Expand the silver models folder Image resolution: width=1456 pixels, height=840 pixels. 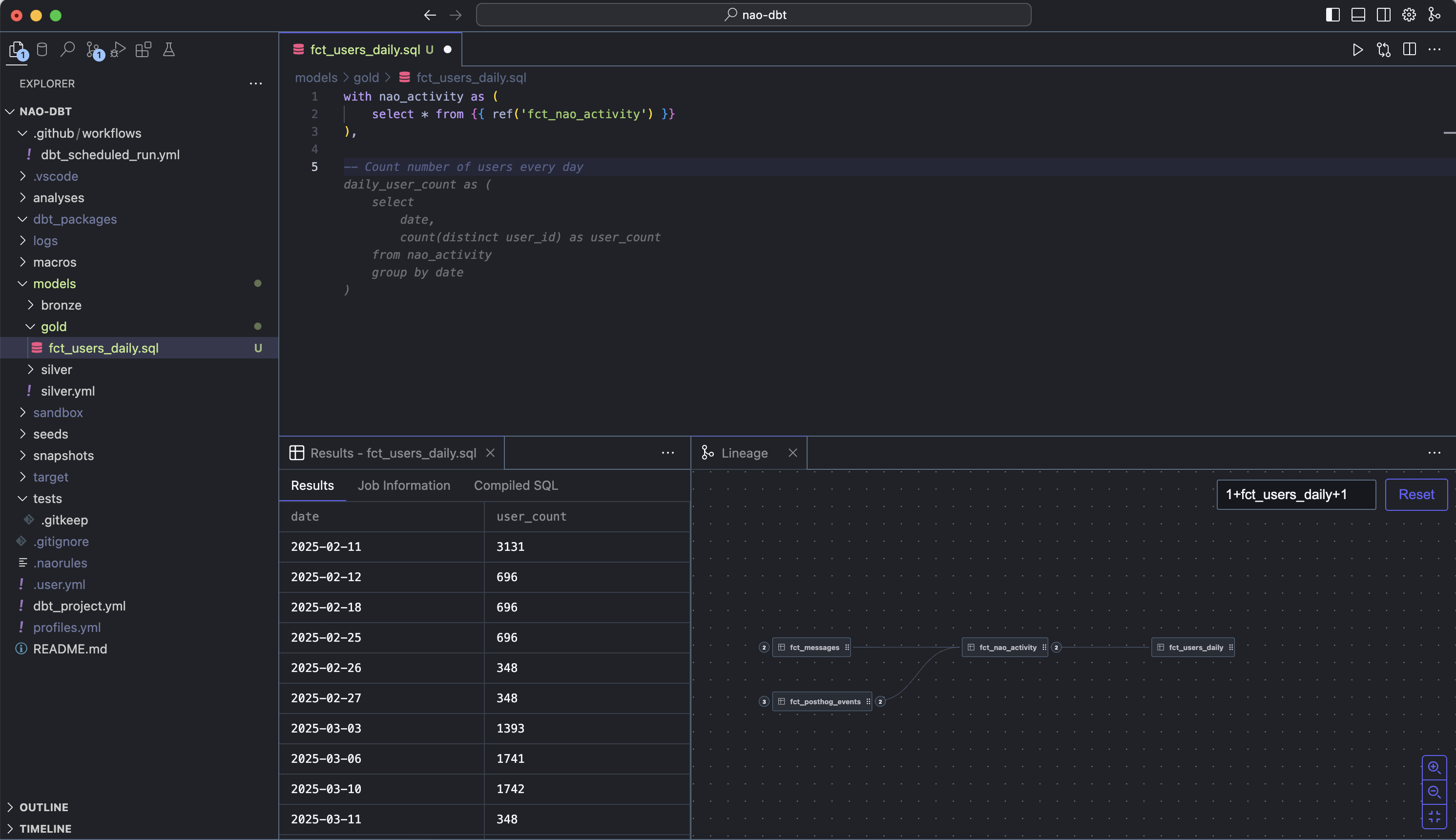coord(56,369)
